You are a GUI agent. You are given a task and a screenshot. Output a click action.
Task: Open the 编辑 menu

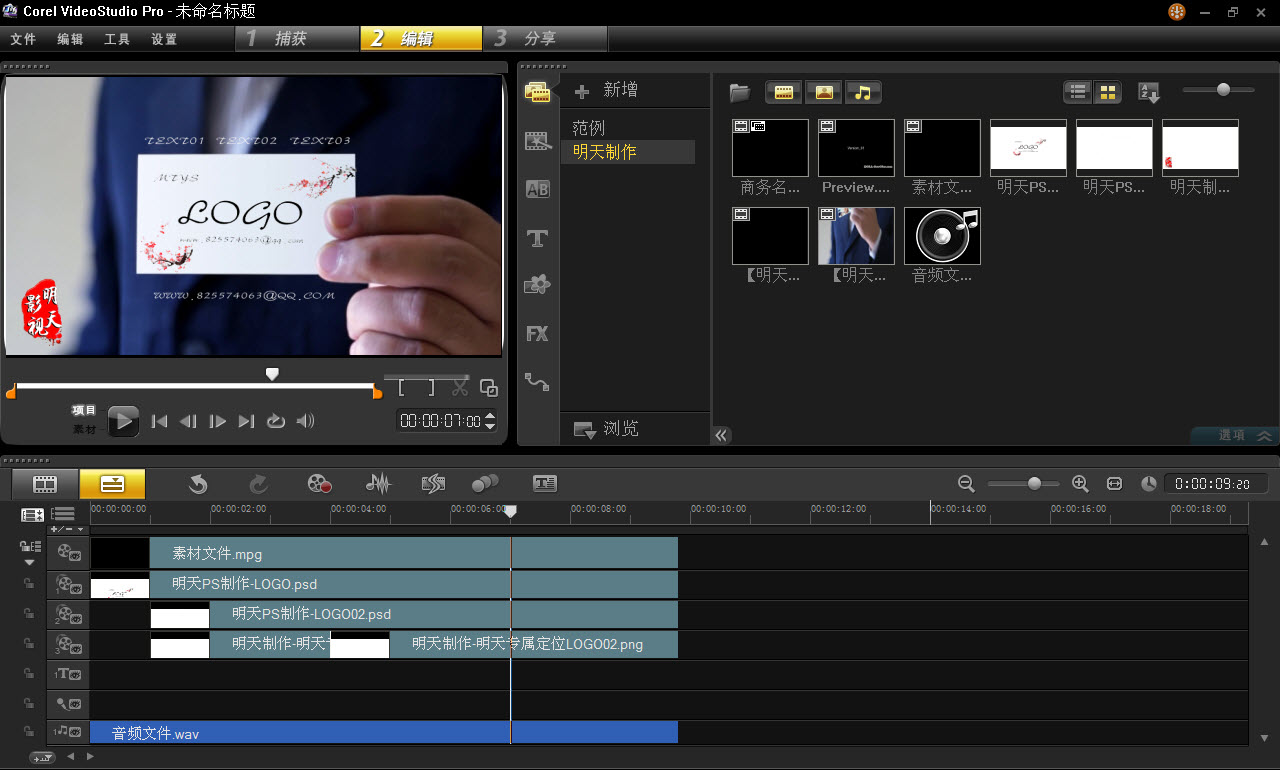click(x=70, y=39)
